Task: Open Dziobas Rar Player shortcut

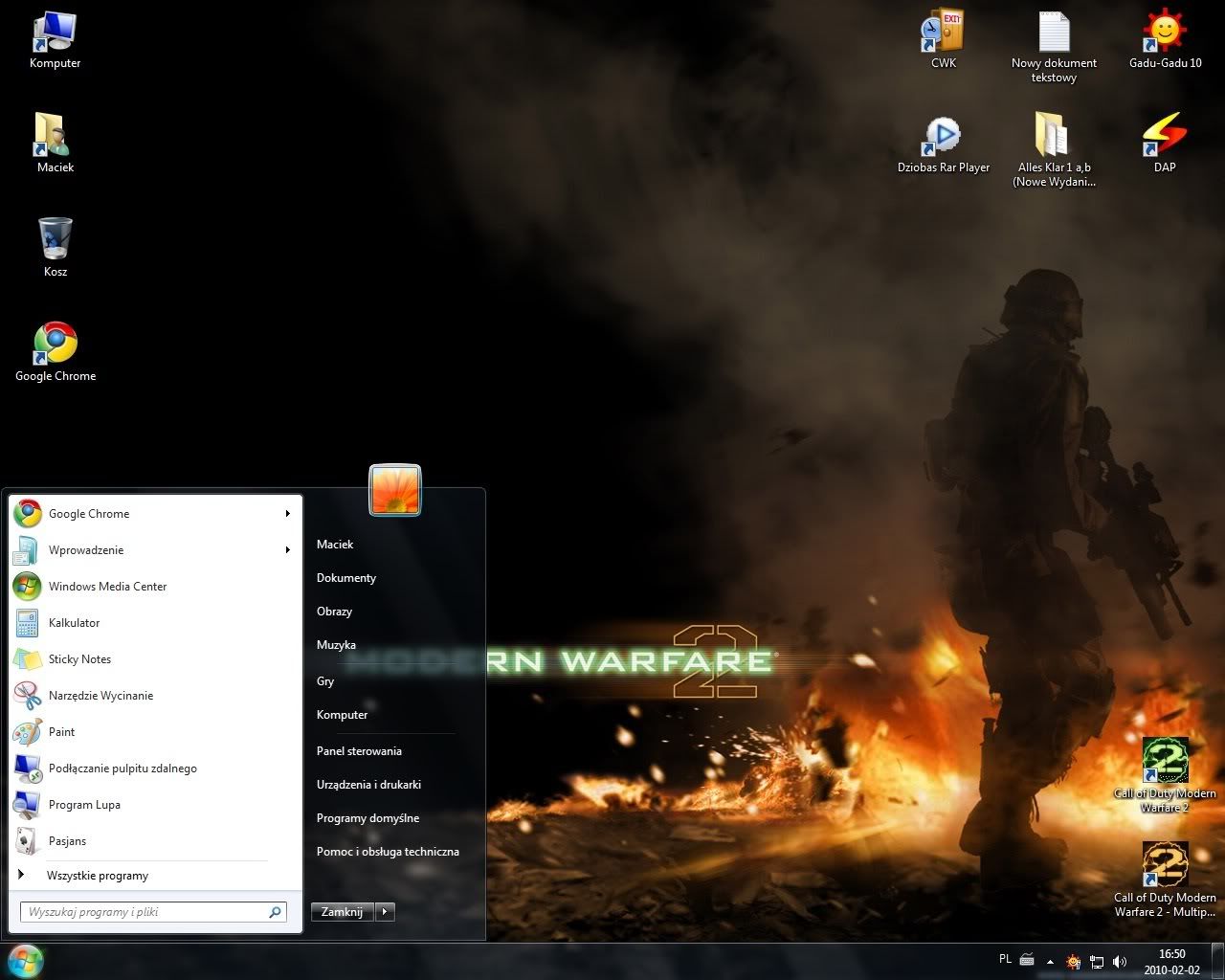Action: pyautogui.click(x=944, y=144)
